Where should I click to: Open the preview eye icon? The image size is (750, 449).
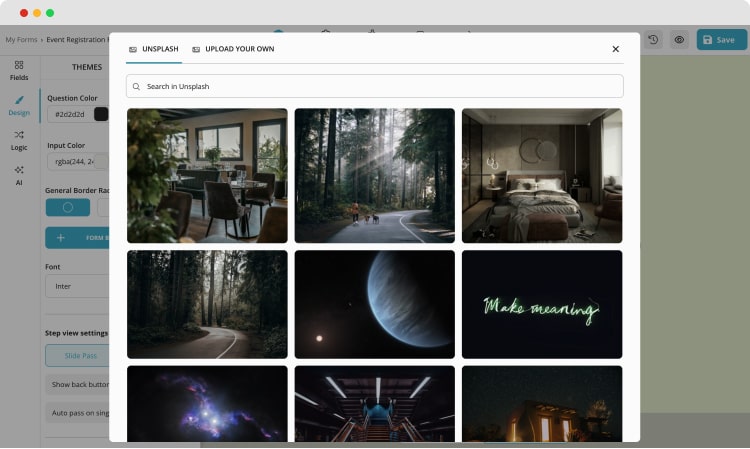pyautogui.click(x=679, y=40)
